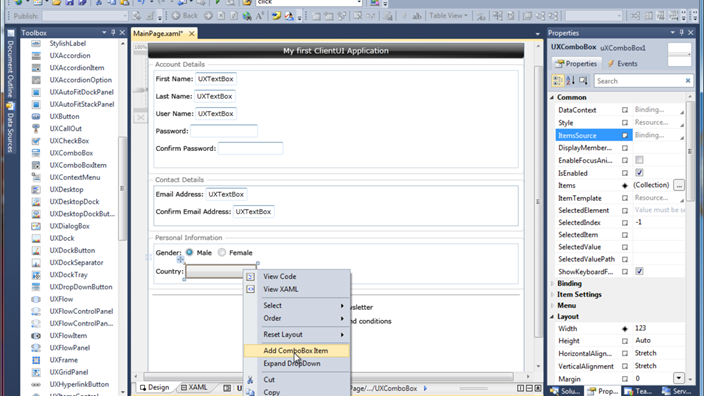Switch to the XAML view tab
Screen dimensions: 704x396
pyautogui.click(x=194, y=387)
